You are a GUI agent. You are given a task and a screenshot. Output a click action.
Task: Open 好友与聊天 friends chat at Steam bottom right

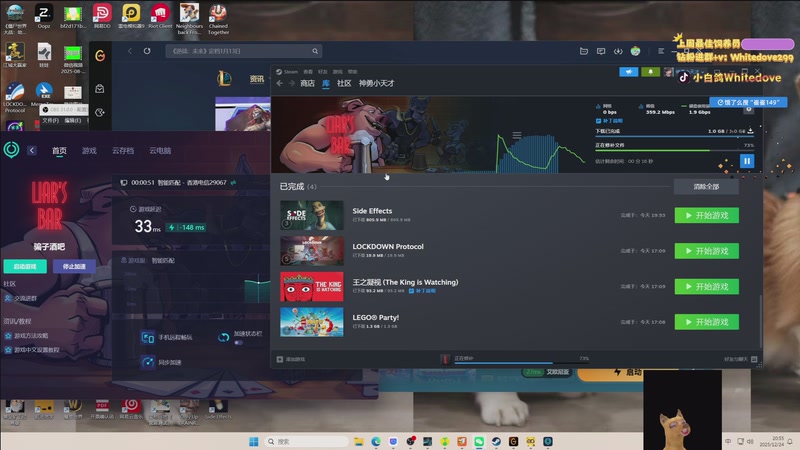tap(740, 359)
